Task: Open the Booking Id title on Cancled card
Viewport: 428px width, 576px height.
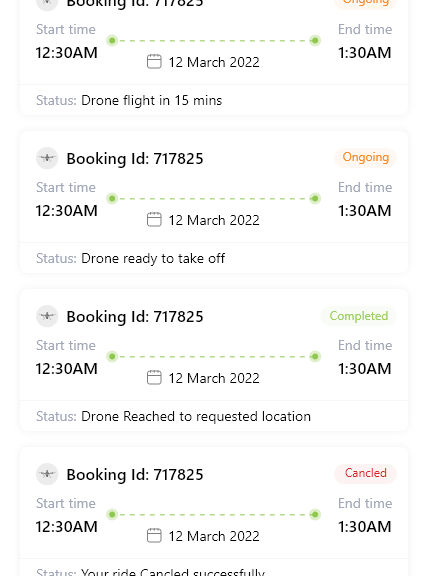Action: 135,475
